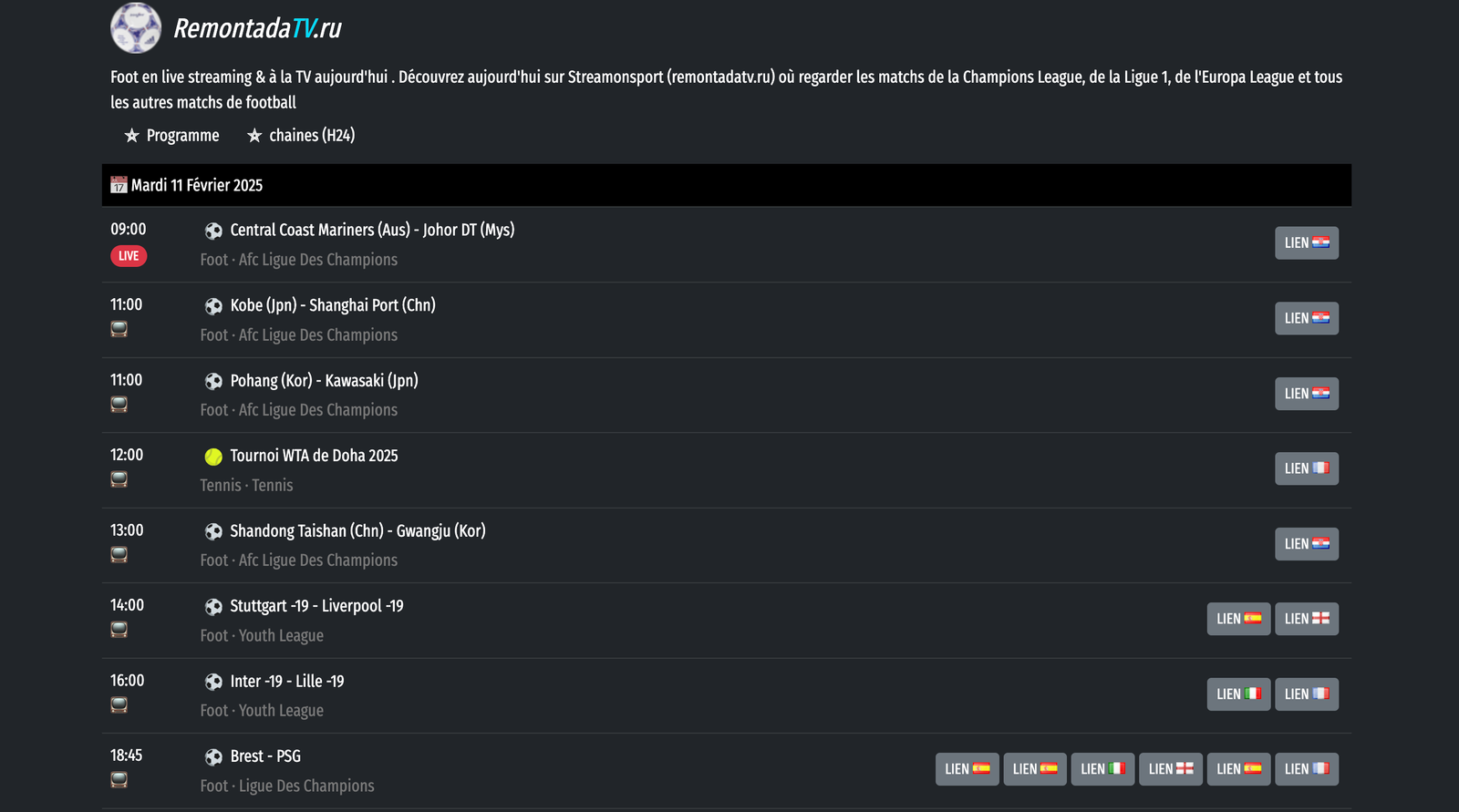
Task: Click the star icon beside chaines (H24)
Action: [x=254, y=136]
